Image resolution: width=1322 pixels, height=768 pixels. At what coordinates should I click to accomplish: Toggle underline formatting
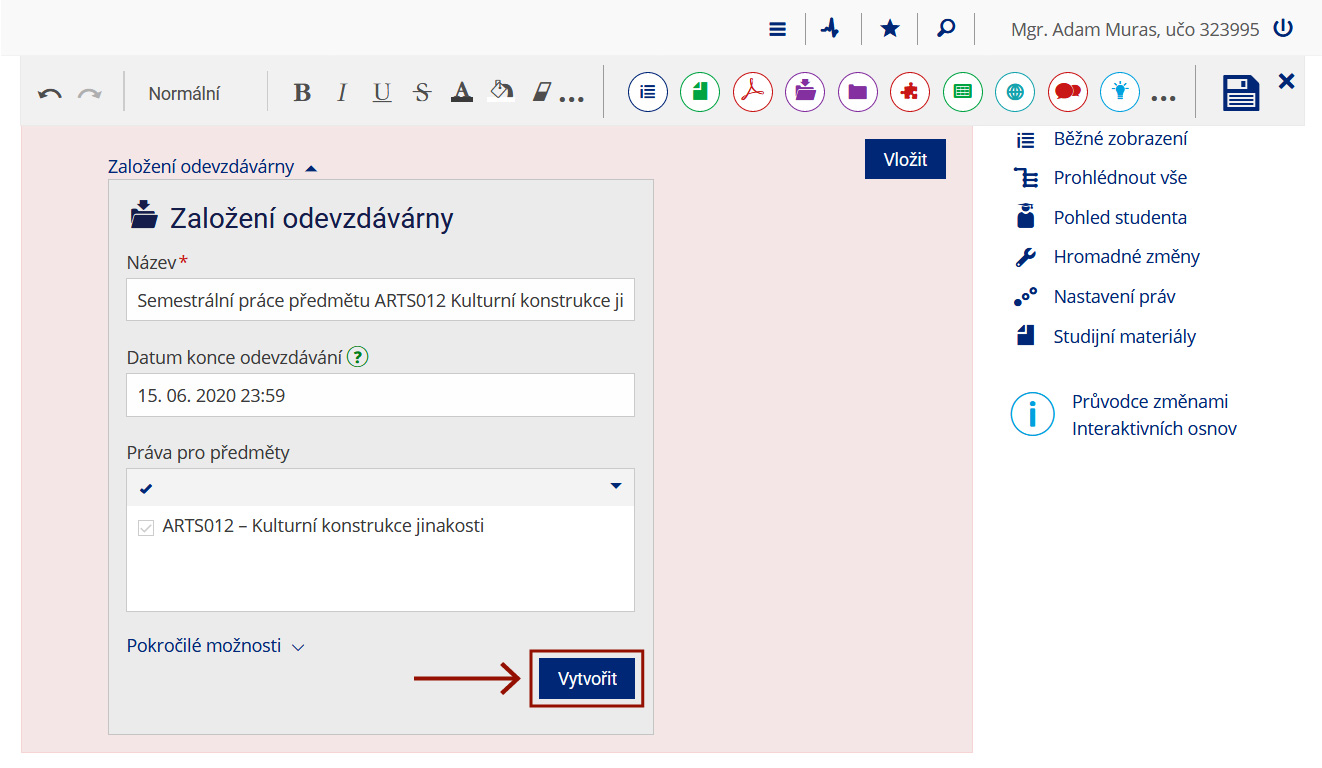[382, 93]
